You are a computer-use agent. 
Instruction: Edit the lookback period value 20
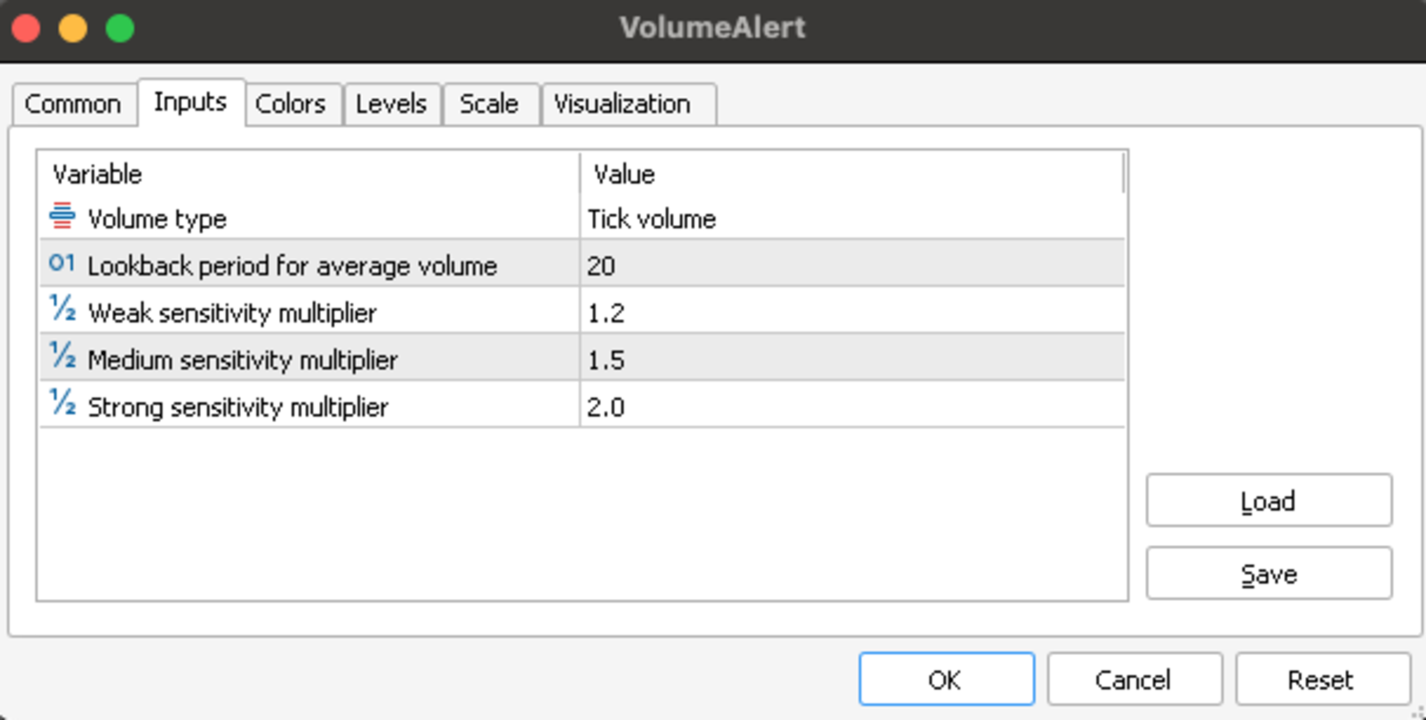point(851,265)
